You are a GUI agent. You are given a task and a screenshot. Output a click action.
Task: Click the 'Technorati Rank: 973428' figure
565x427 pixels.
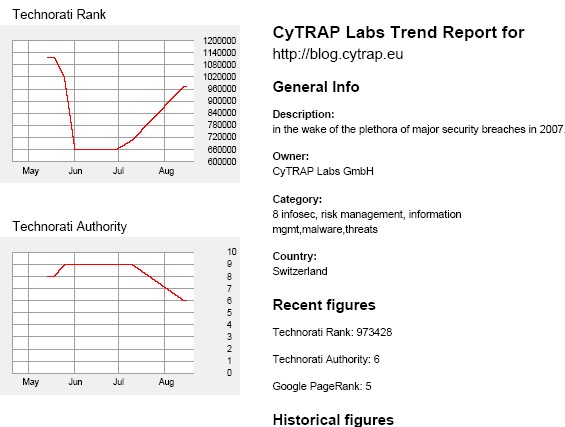332,332
